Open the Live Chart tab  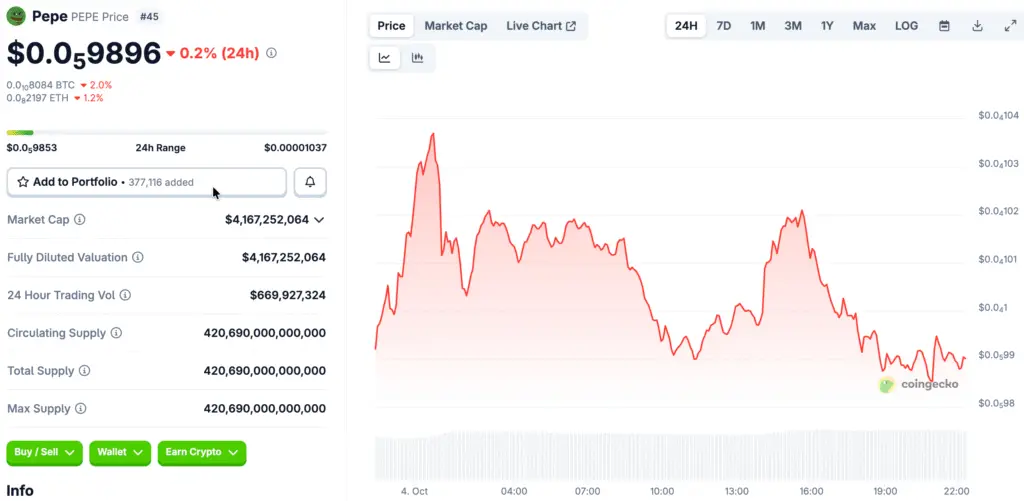(x=541, y=26)
